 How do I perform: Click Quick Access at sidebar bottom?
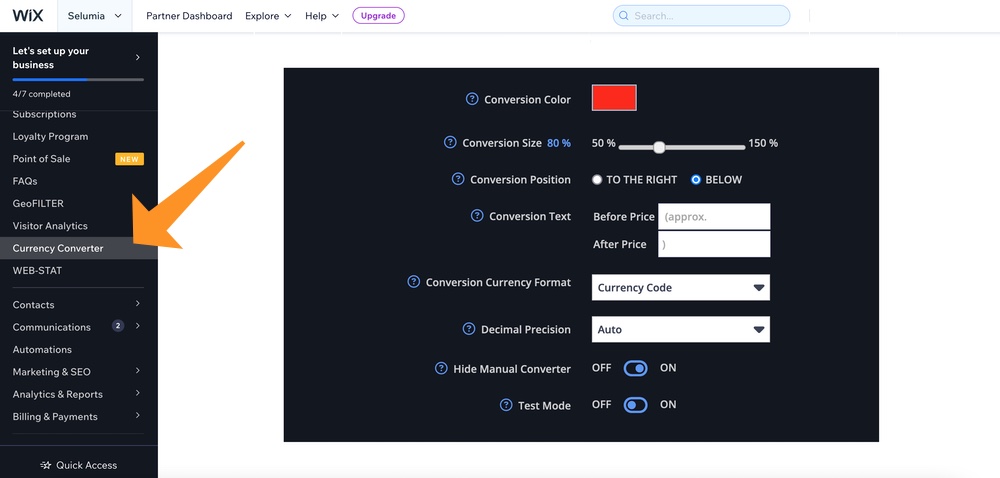pyautogui.click(x=79, y=465)
